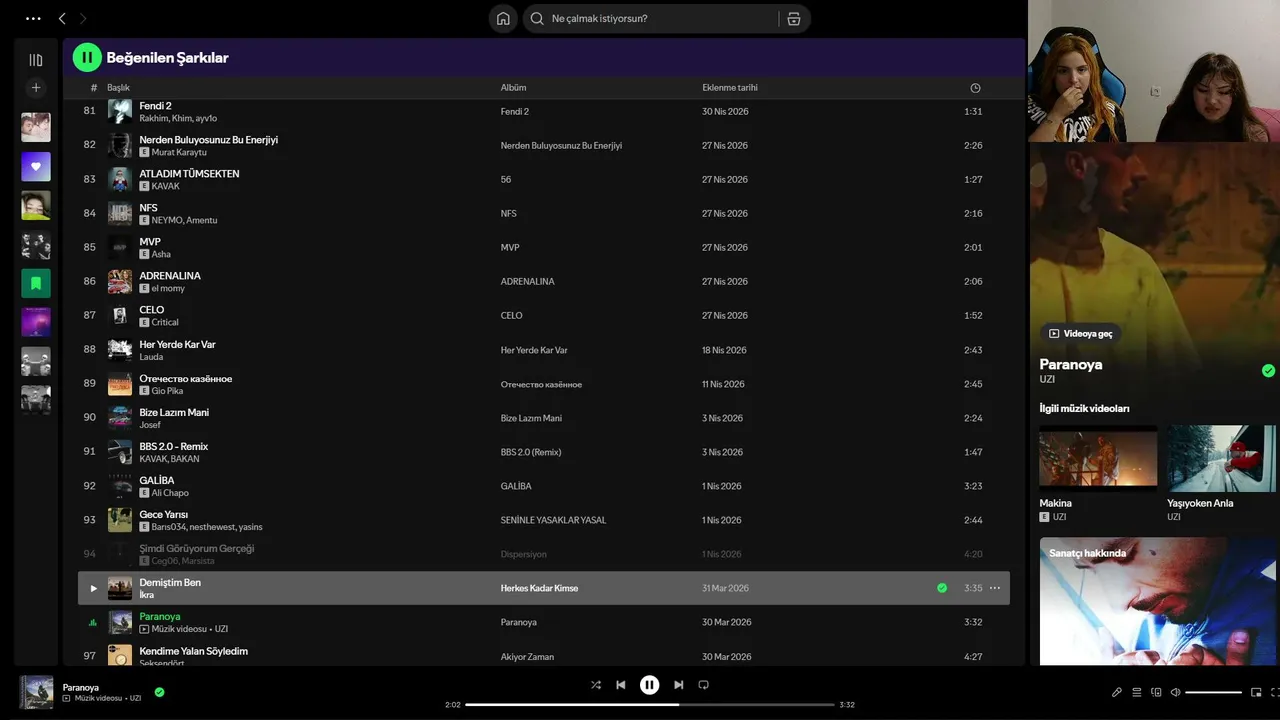Toggle shuffle mode

(596, 685)
